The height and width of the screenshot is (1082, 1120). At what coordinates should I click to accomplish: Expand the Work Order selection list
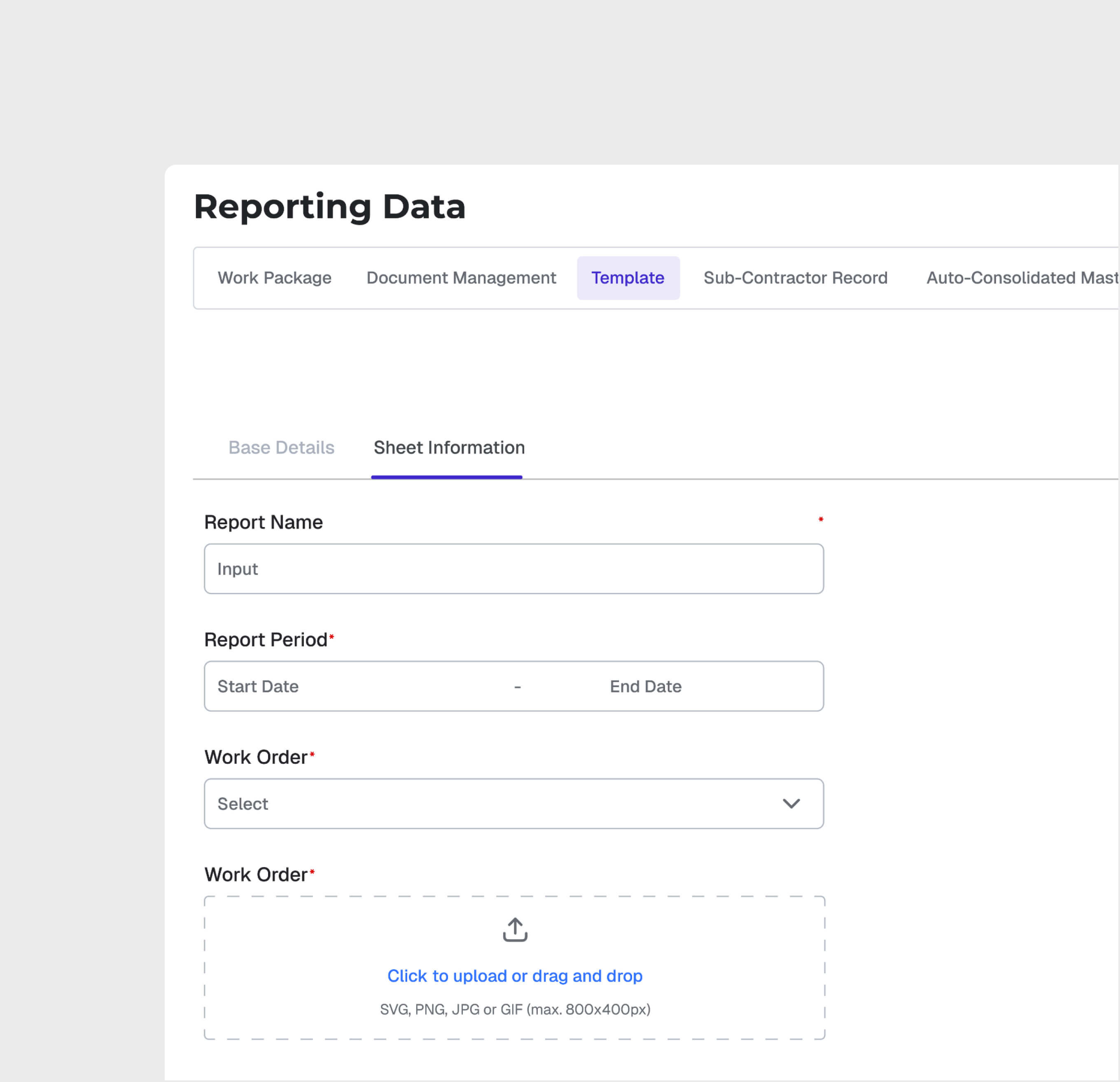point(513,804)
